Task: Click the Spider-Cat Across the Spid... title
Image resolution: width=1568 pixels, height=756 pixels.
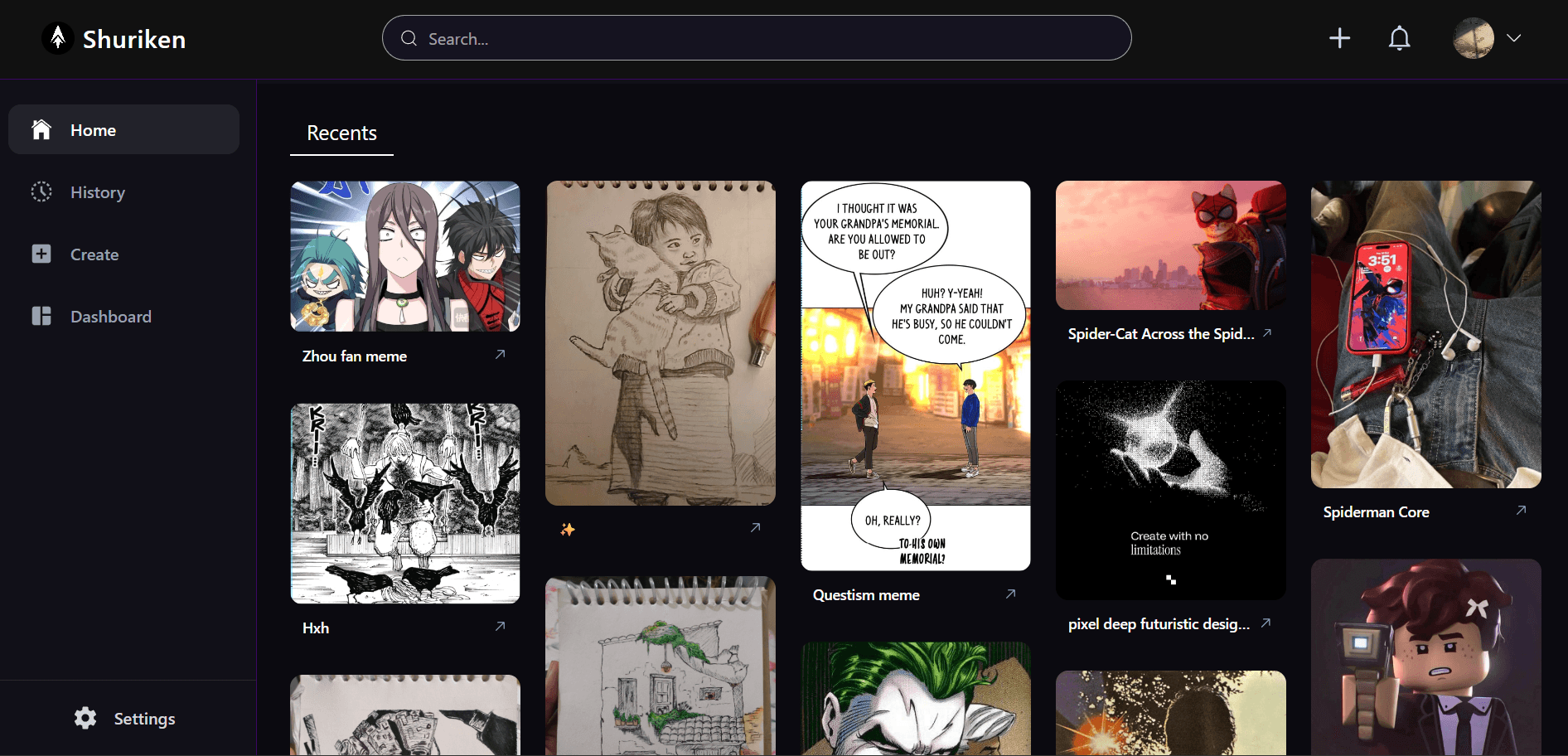Action: point(1161,334)
